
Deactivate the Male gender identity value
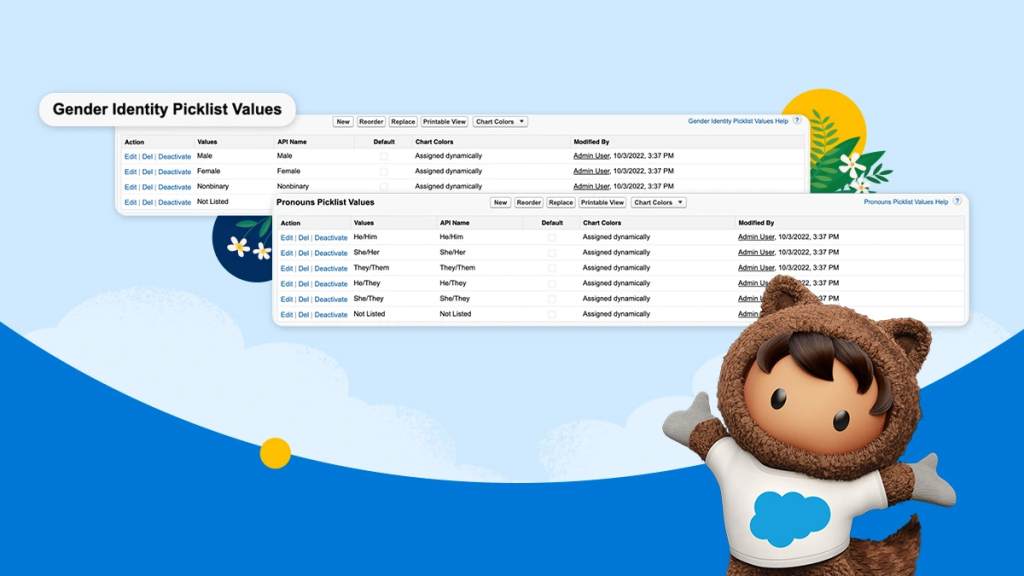174,157
